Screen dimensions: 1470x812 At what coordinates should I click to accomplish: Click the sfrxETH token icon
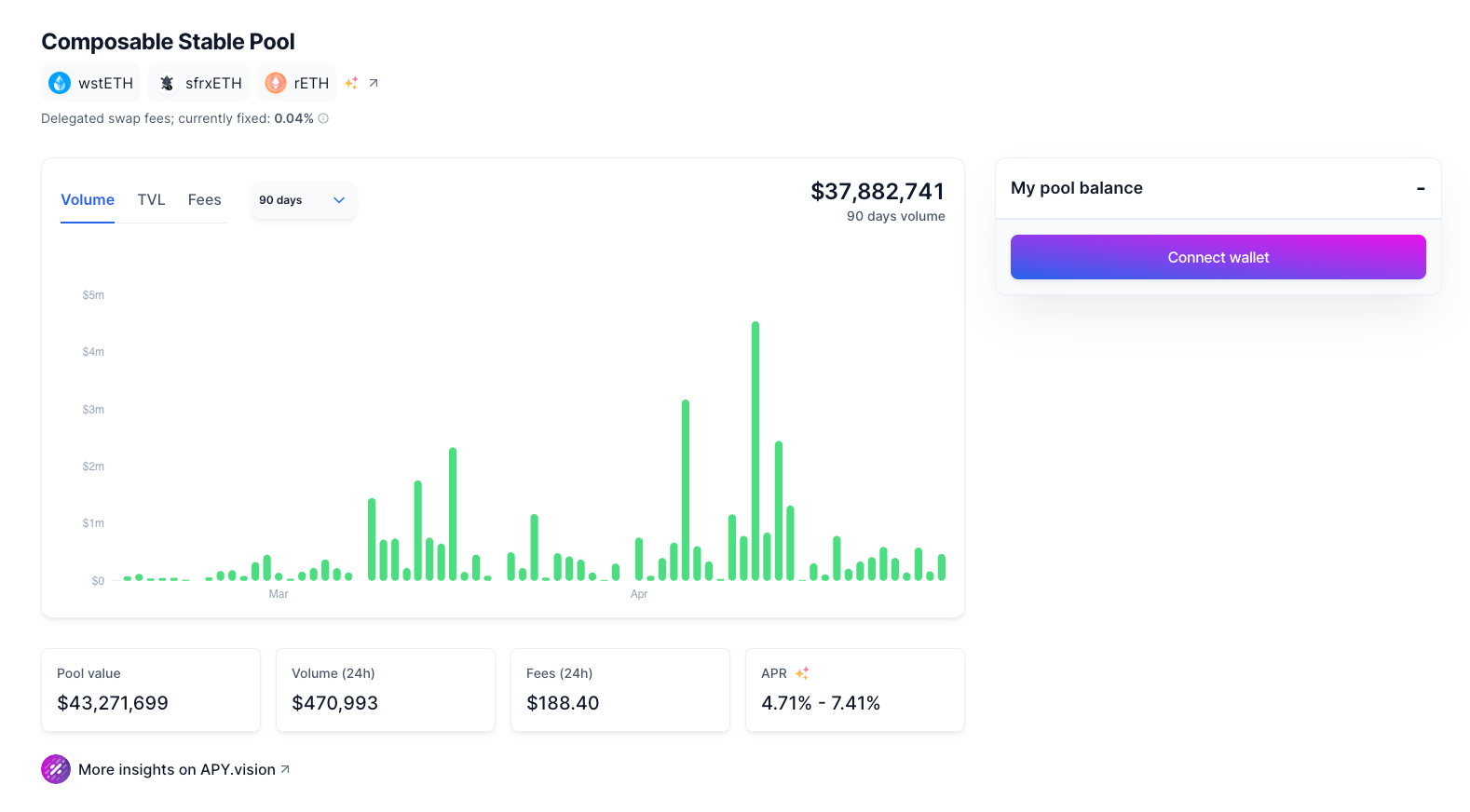pos(167,83)
